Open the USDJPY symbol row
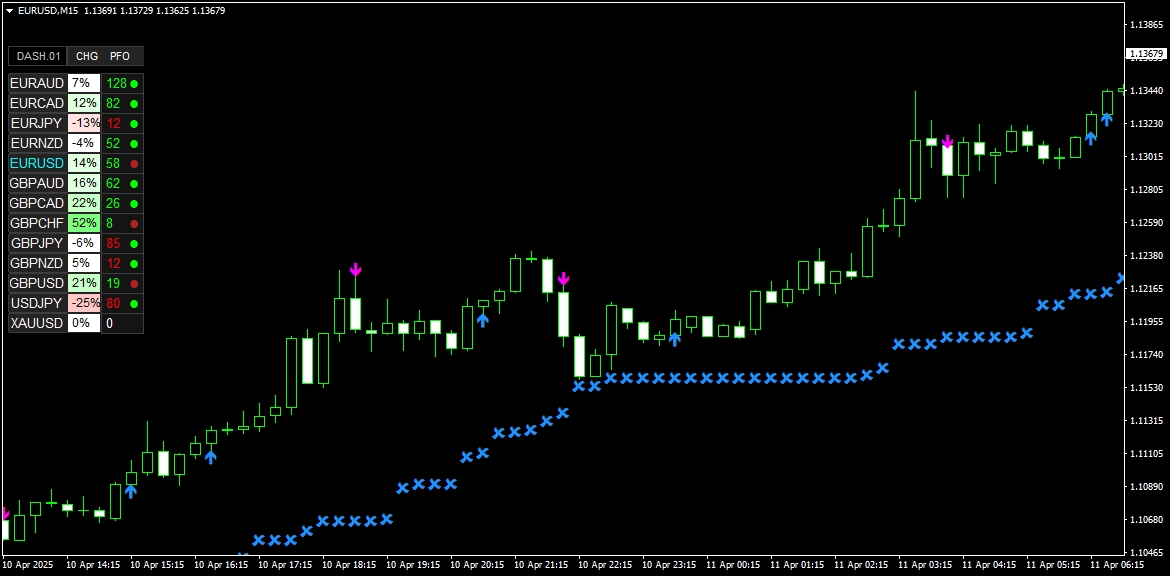This screenshot has width=1170, height=576. coord(37,303)
